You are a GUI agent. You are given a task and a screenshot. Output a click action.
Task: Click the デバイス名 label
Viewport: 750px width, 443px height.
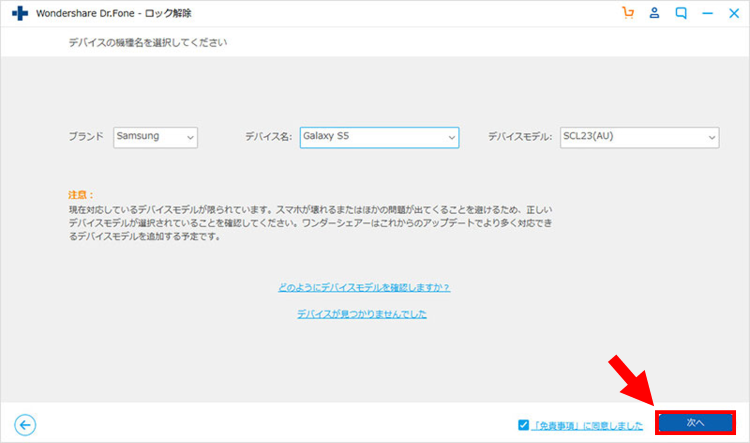(x=269, y=137)
